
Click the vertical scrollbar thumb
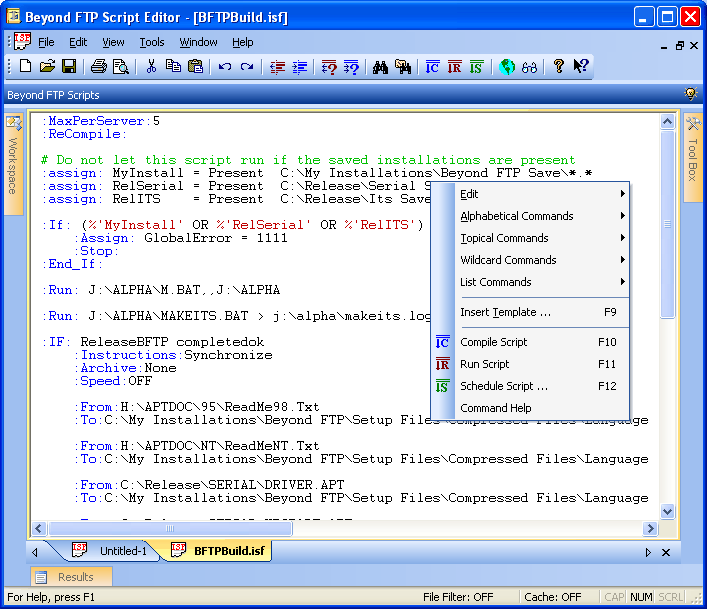pos(667,224)
